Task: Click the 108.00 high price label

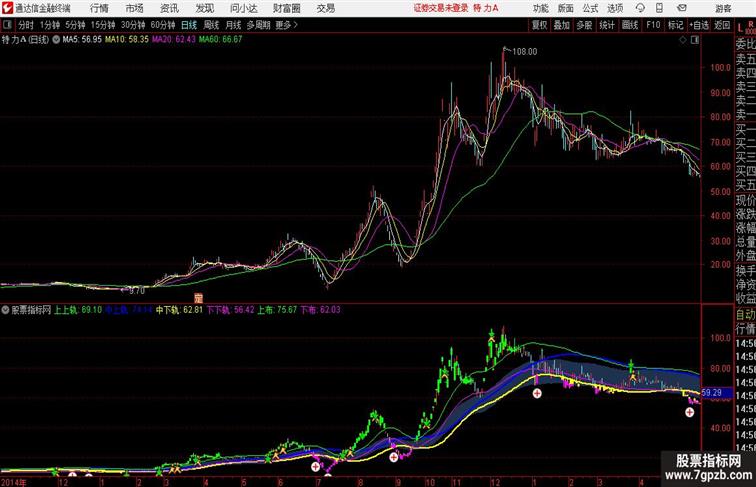Action: (525, 52)
